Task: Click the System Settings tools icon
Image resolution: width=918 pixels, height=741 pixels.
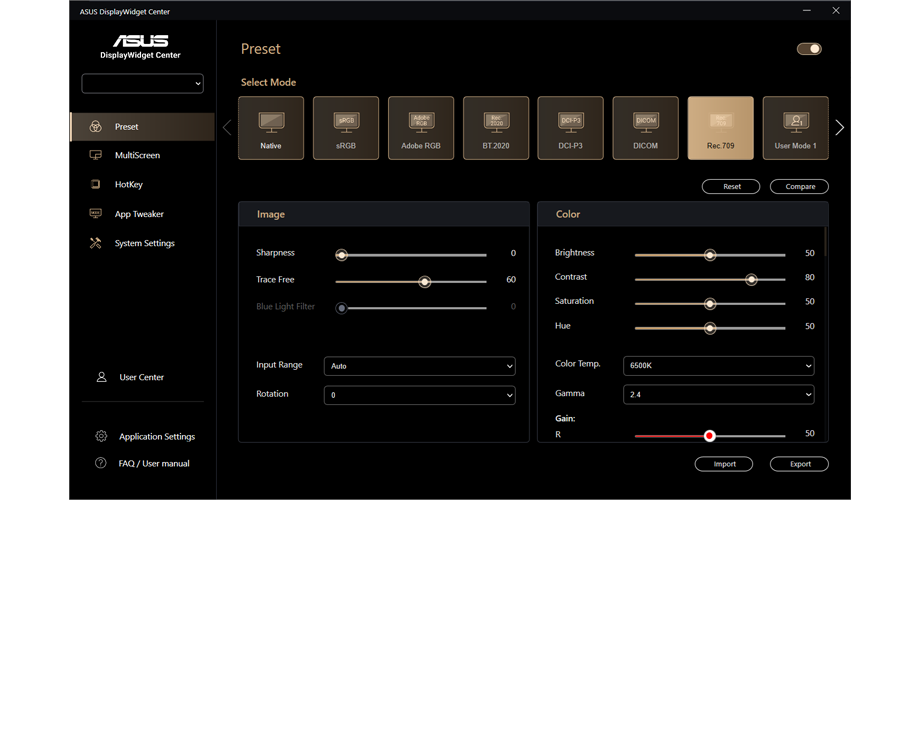Action: pos(95,243)
